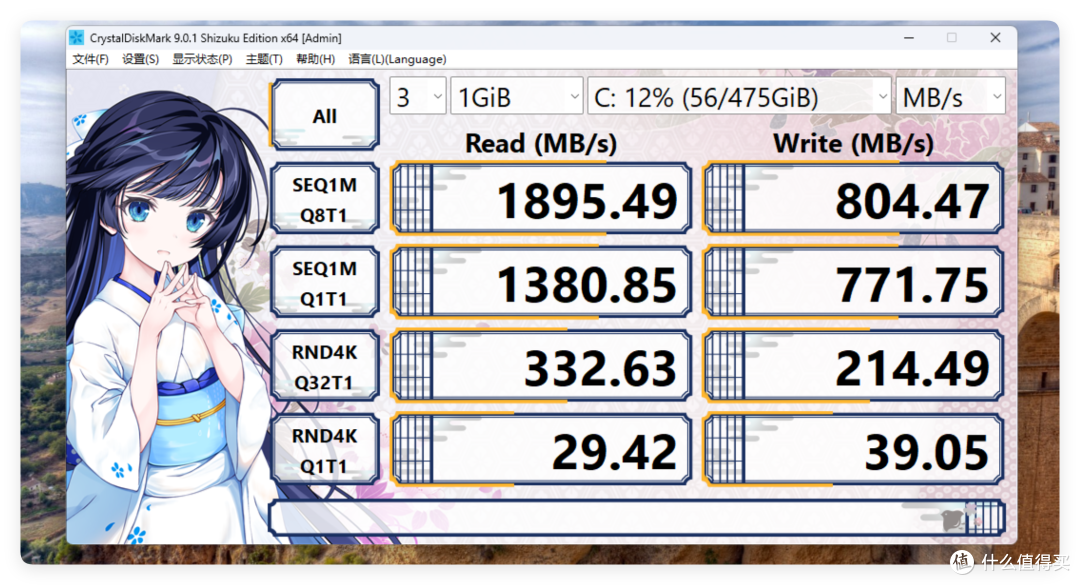Click the 804.47 sequential write result
Image resolution: width=1080 pixels, height=585 pixels.
point(853,198)
